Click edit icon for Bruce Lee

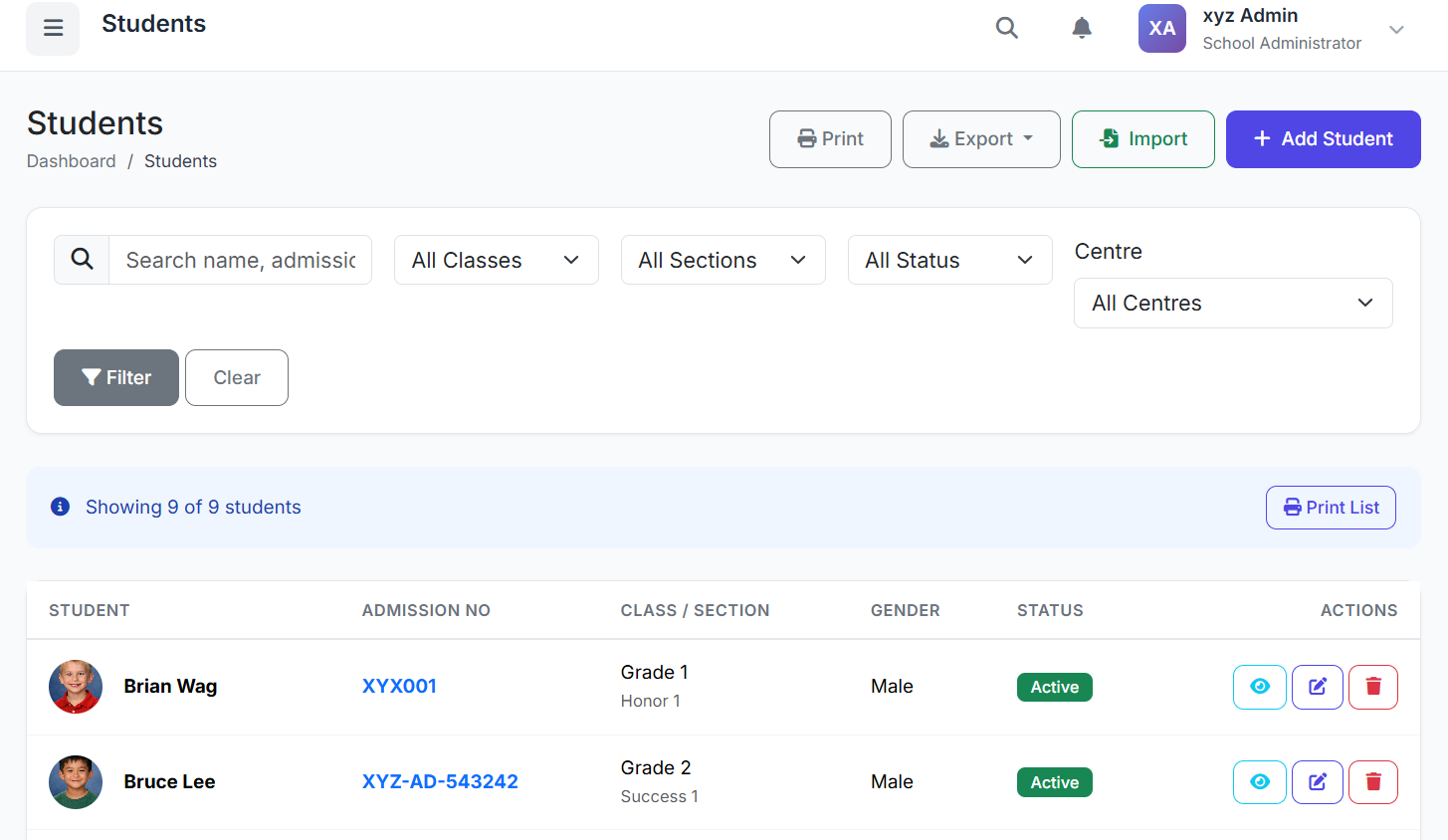(x=1317, y=782)
